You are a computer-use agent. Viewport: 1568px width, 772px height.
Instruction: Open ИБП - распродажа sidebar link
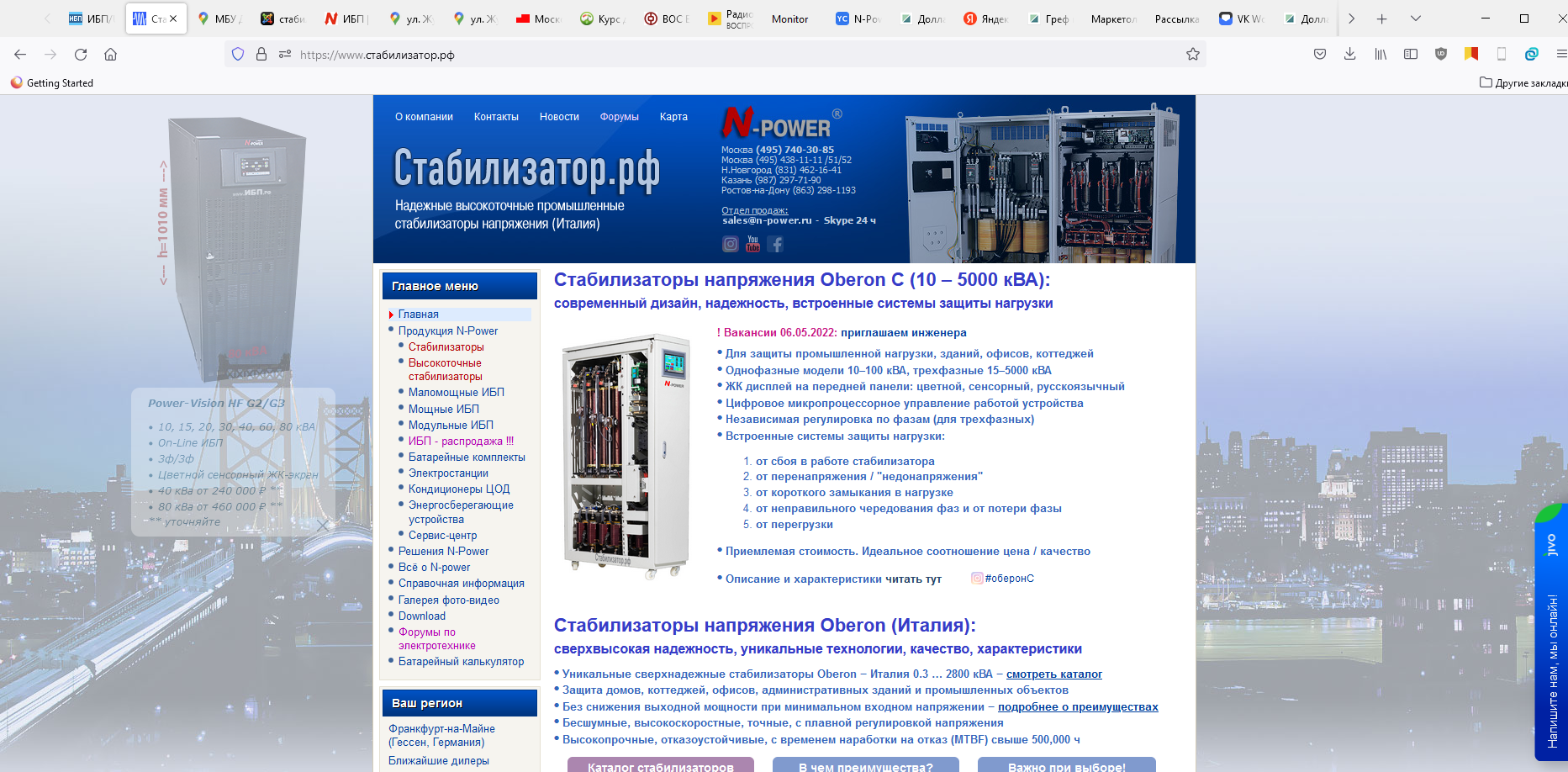[x=461, y=441]
